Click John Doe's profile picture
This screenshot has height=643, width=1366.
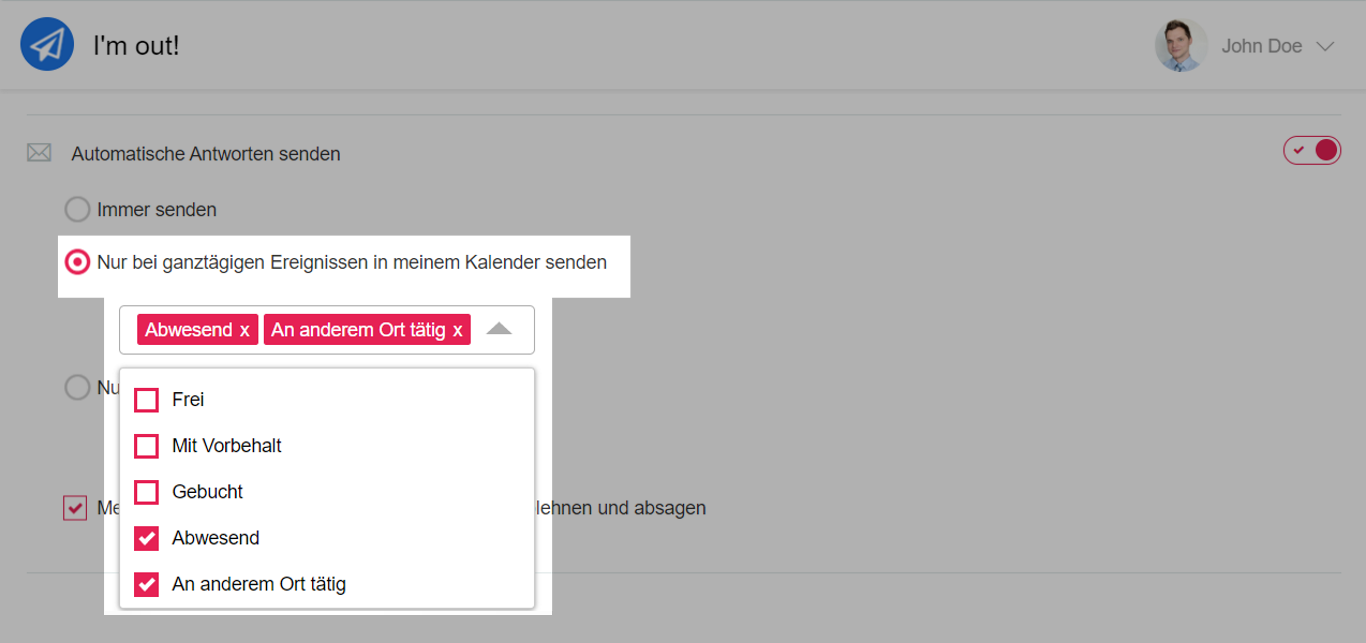(x=1180, y=46)
